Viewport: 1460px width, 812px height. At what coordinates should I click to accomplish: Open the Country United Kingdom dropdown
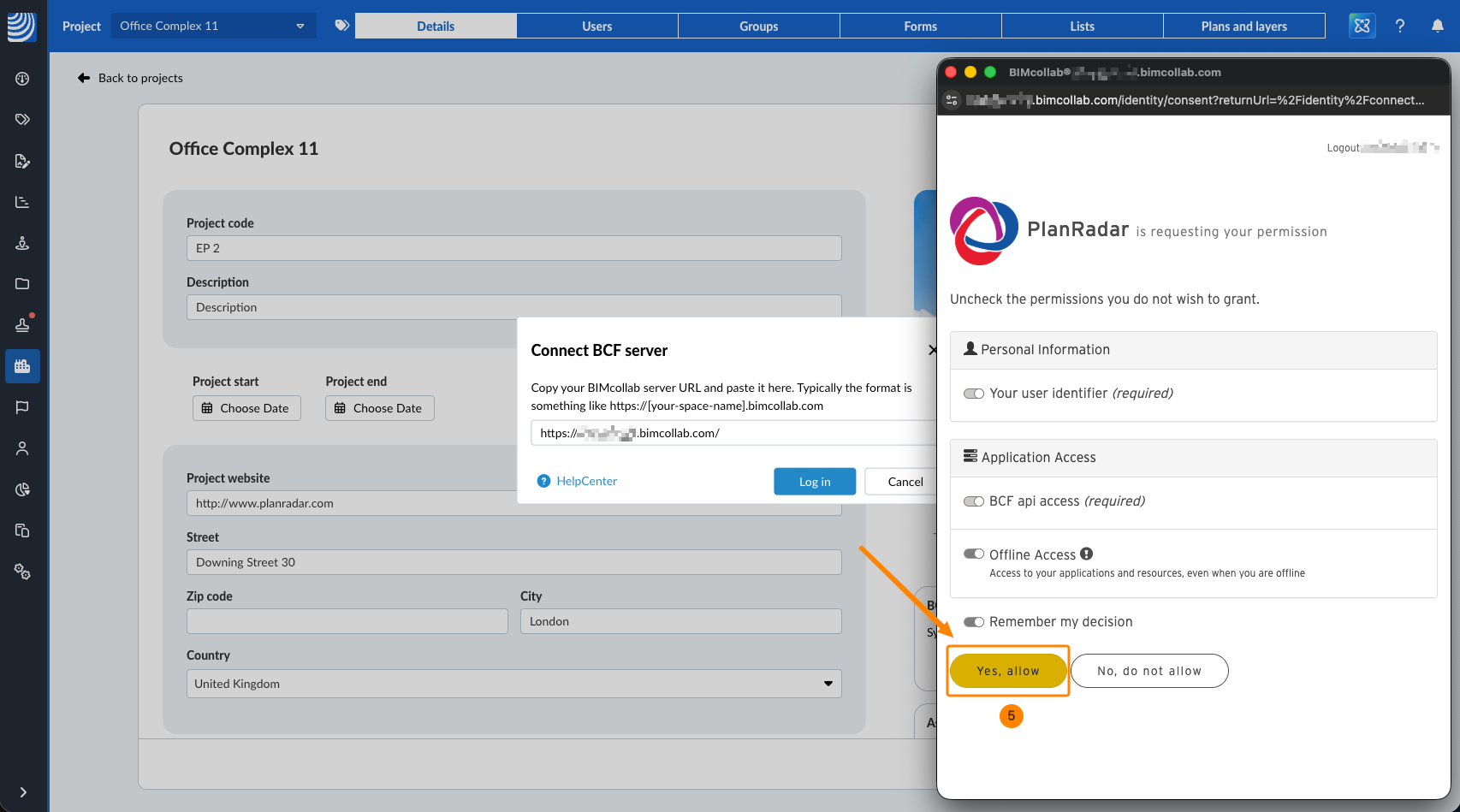point(514,684)
